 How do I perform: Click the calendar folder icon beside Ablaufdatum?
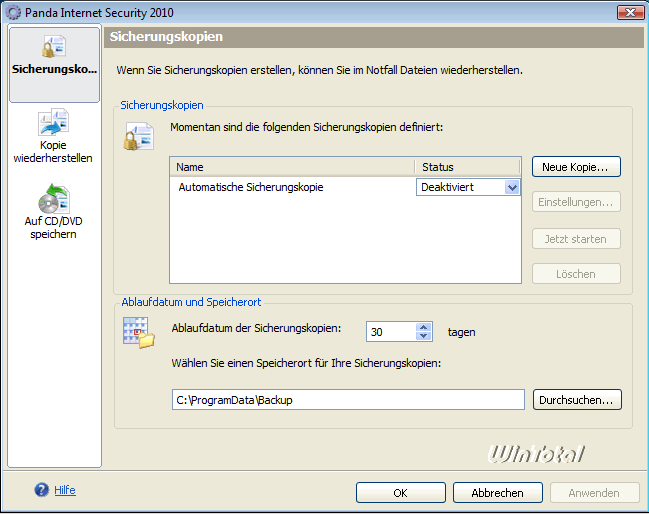tap(139, 333)
